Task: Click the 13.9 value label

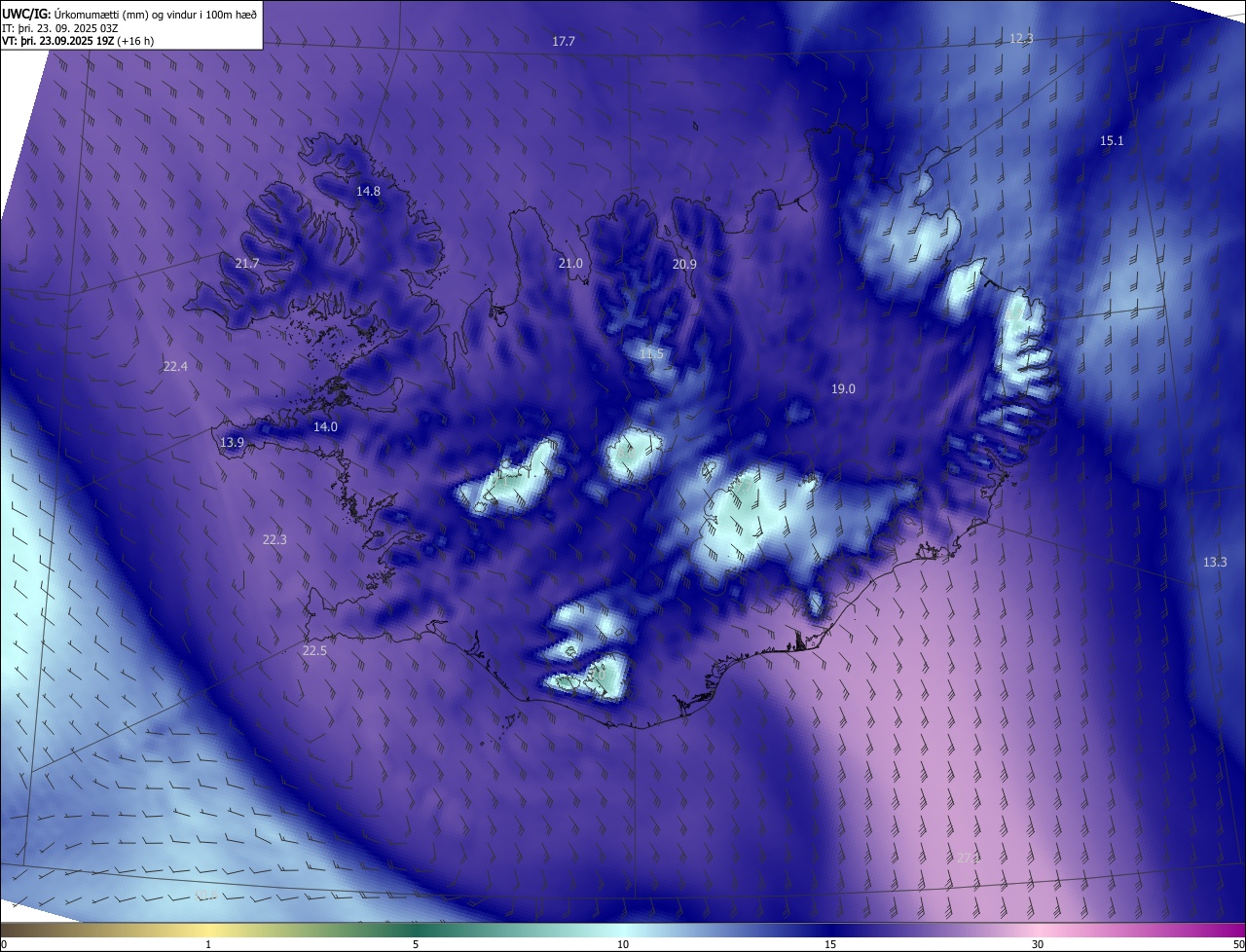Action: point(232,442)
